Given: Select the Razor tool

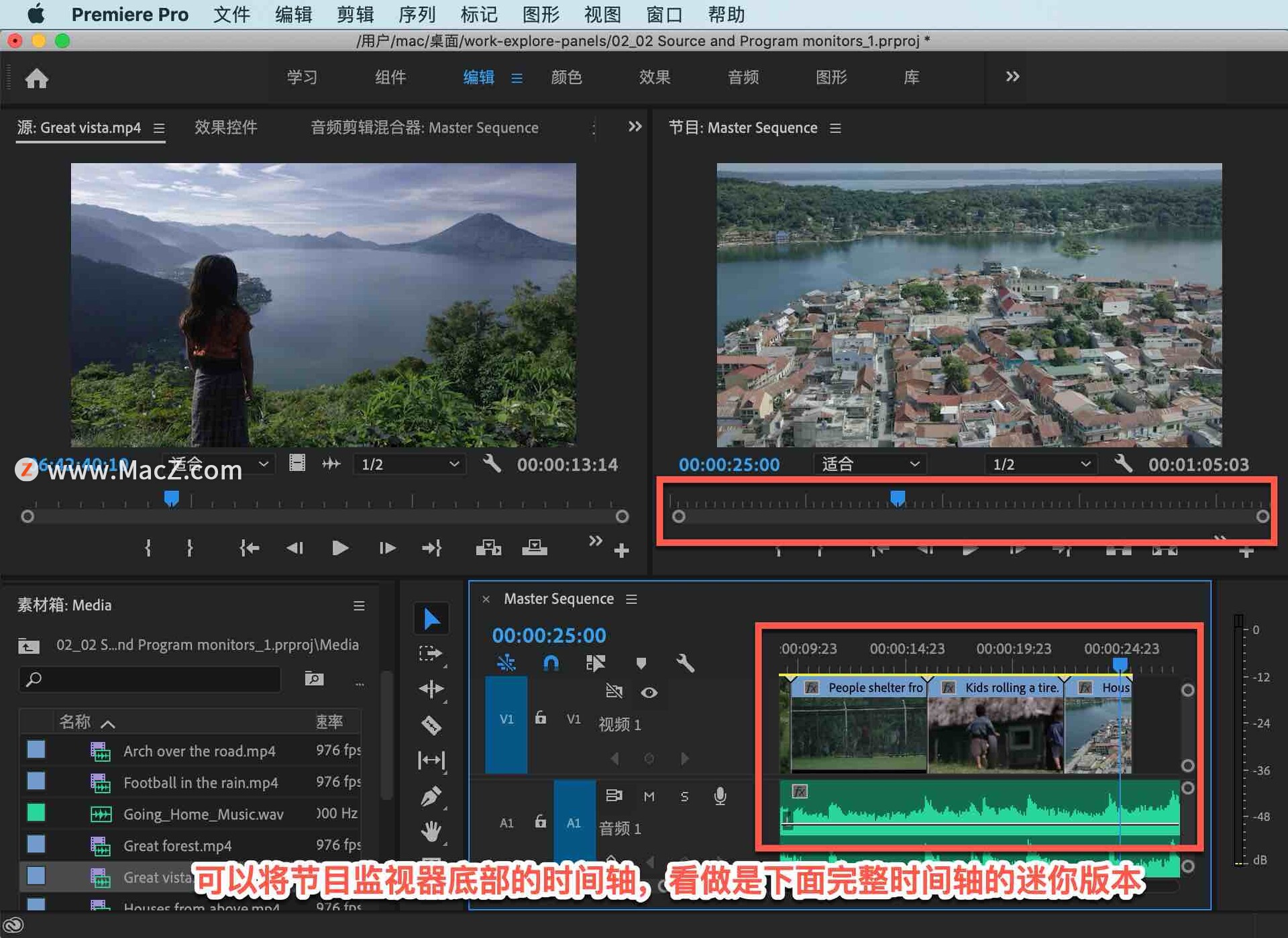Looking at the screenshot, I should pos(431,725).
